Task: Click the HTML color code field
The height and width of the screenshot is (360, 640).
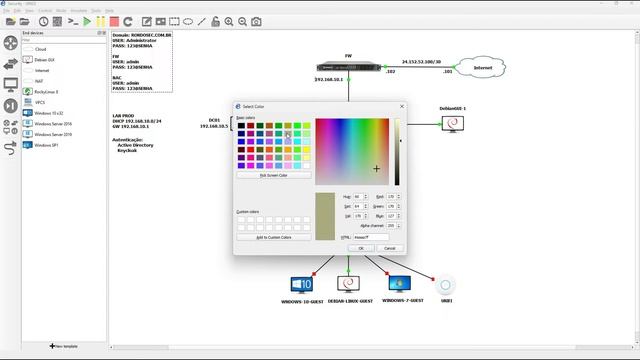Action: 371,237
